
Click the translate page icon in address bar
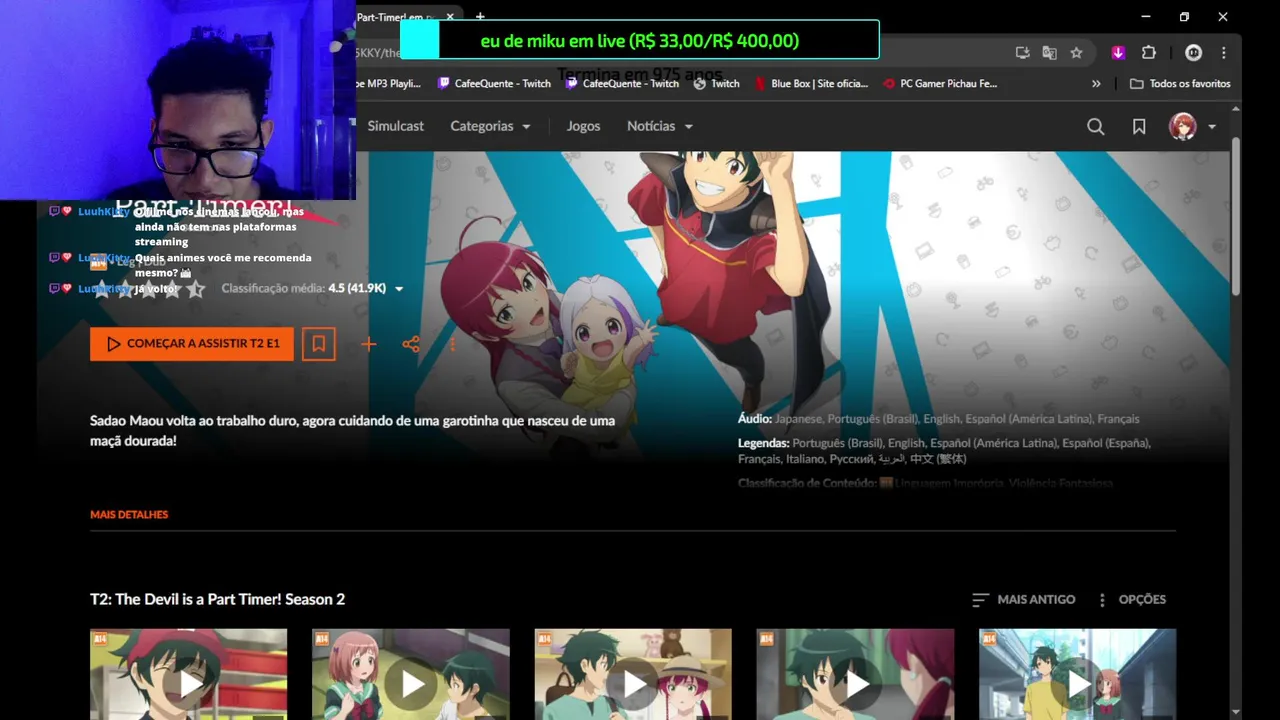point(1049,53)
